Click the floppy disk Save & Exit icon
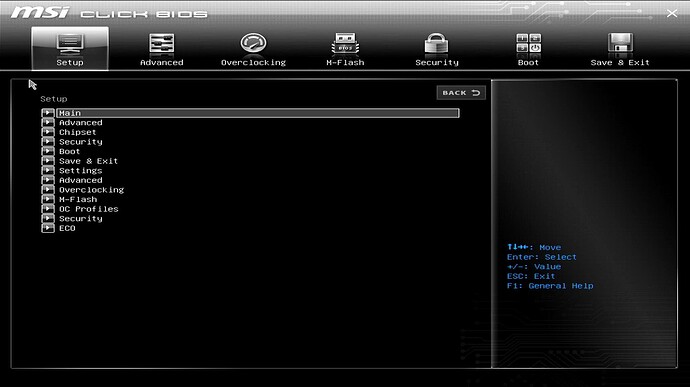The height and width of the screenshot is (387, 690). (620, 43)
